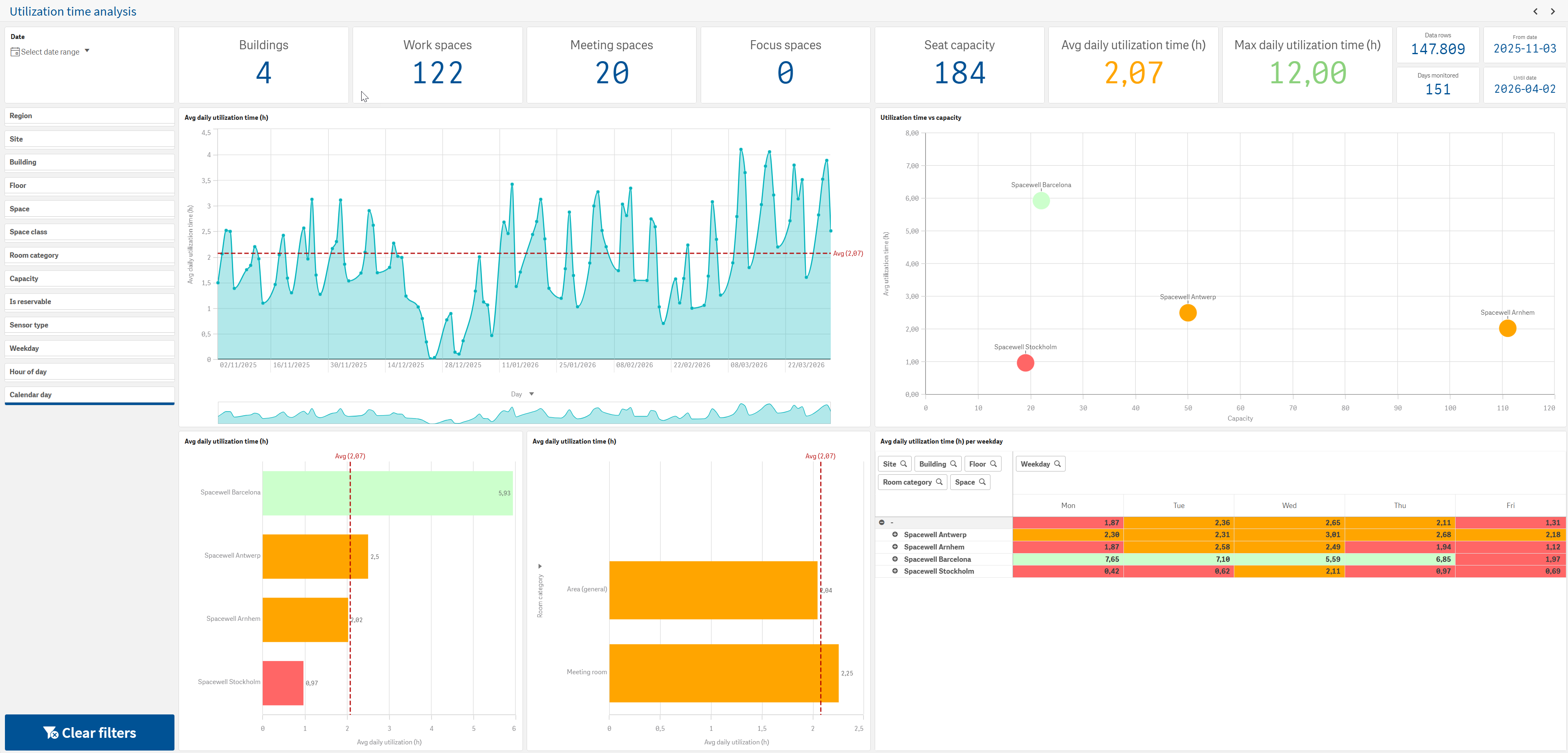Select the Spacewell Stockholm scatter point
Image resolution: width=1568 pixels, height=753 pixels.
click(x=1025, y=363)
